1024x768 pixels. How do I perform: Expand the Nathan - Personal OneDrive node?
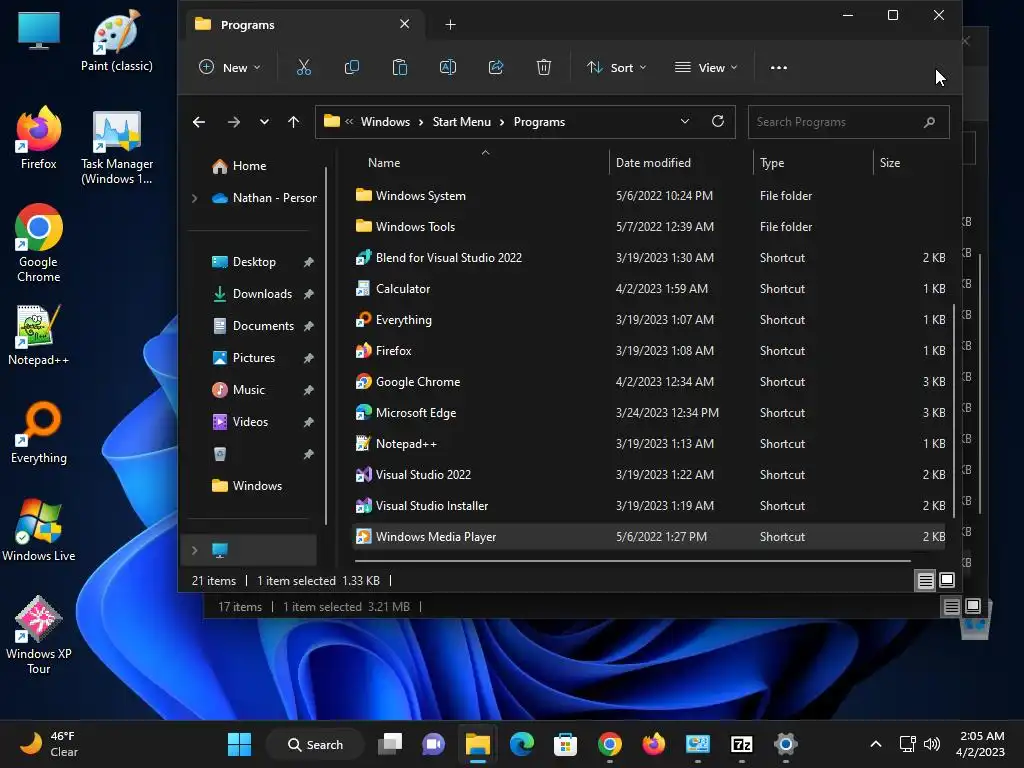pos(195,198)
